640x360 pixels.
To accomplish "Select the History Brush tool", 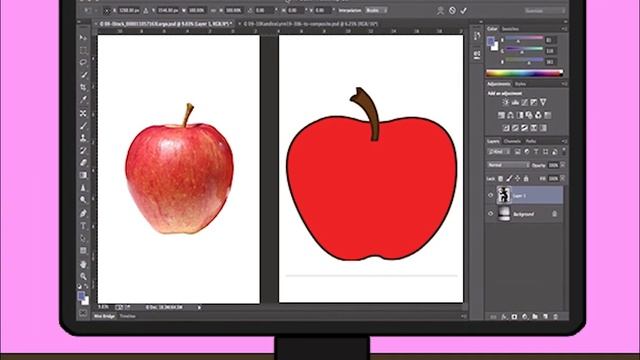I will 83,151.
